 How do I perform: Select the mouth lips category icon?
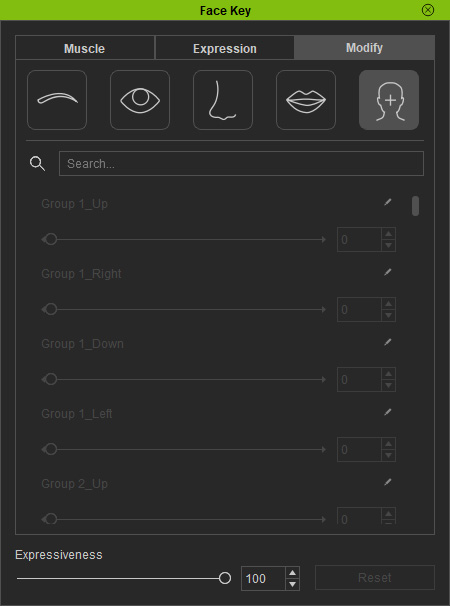[x=306, y=100]
